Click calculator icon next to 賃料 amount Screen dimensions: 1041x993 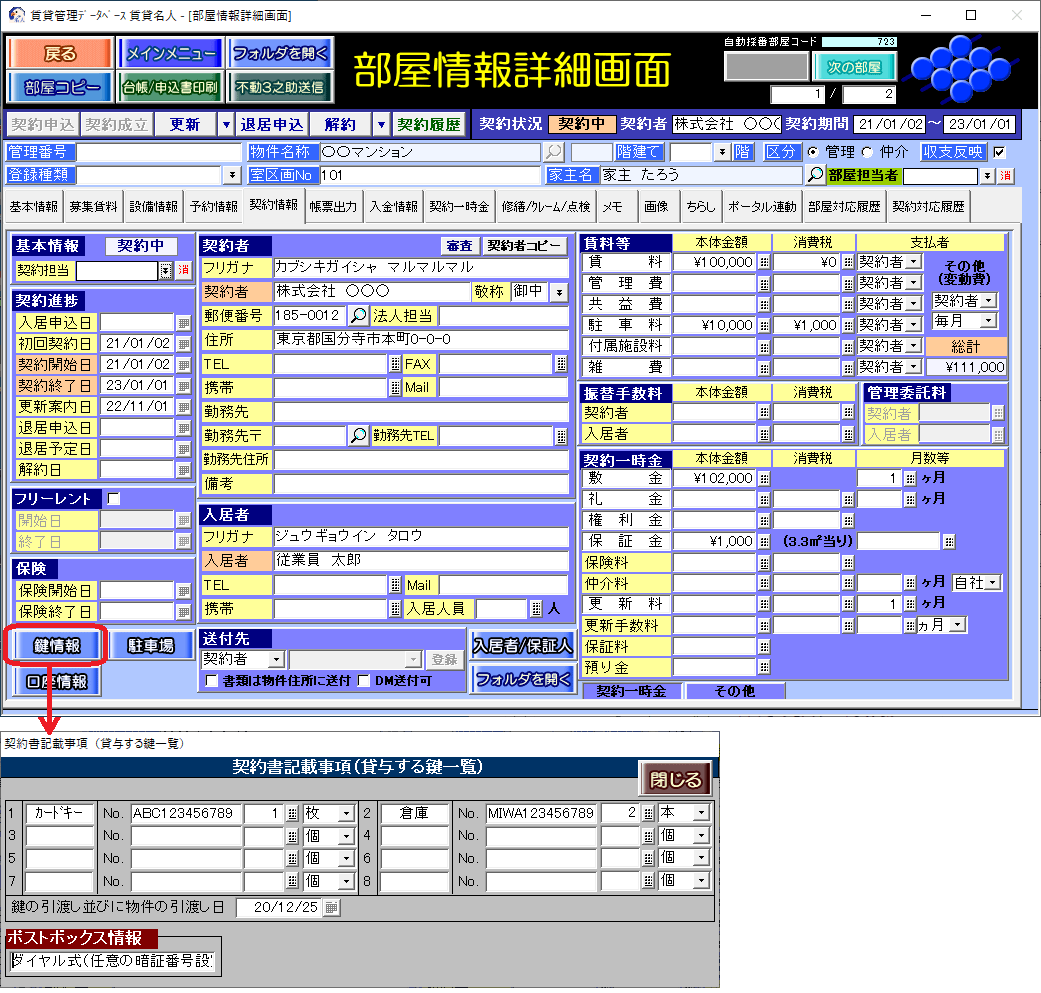coord(764,262)
